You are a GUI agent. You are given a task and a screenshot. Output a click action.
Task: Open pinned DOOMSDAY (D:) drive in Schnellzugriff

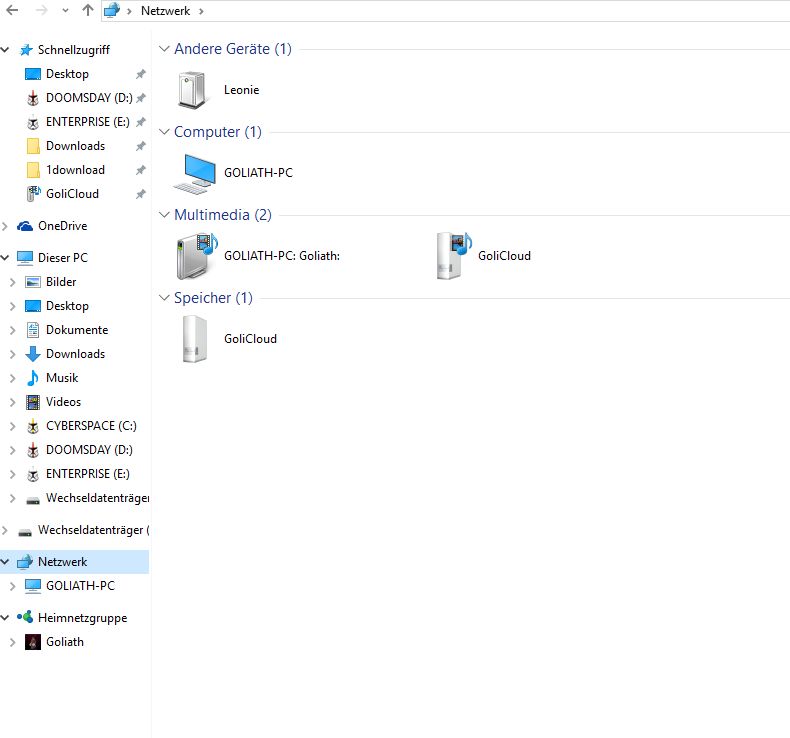89,98
